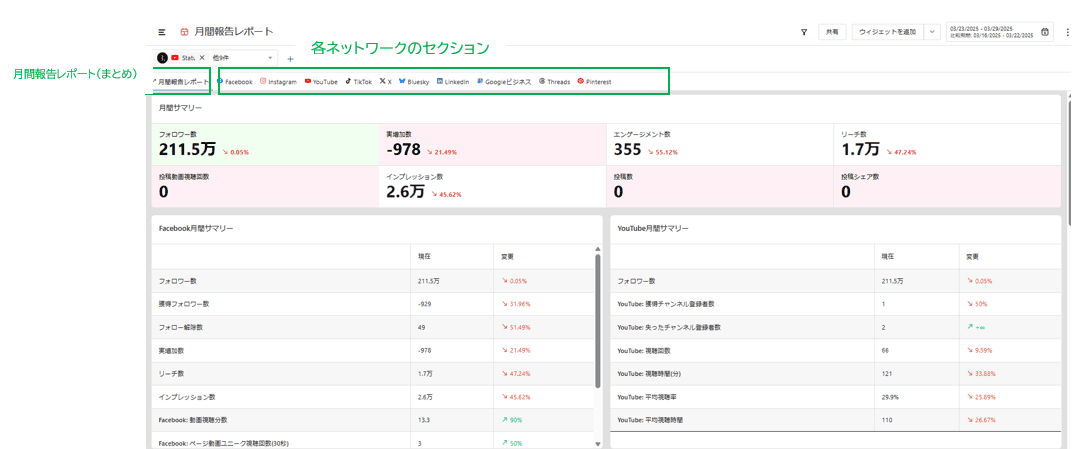Expand the profile selector dropdown

(x=270, y=58)
